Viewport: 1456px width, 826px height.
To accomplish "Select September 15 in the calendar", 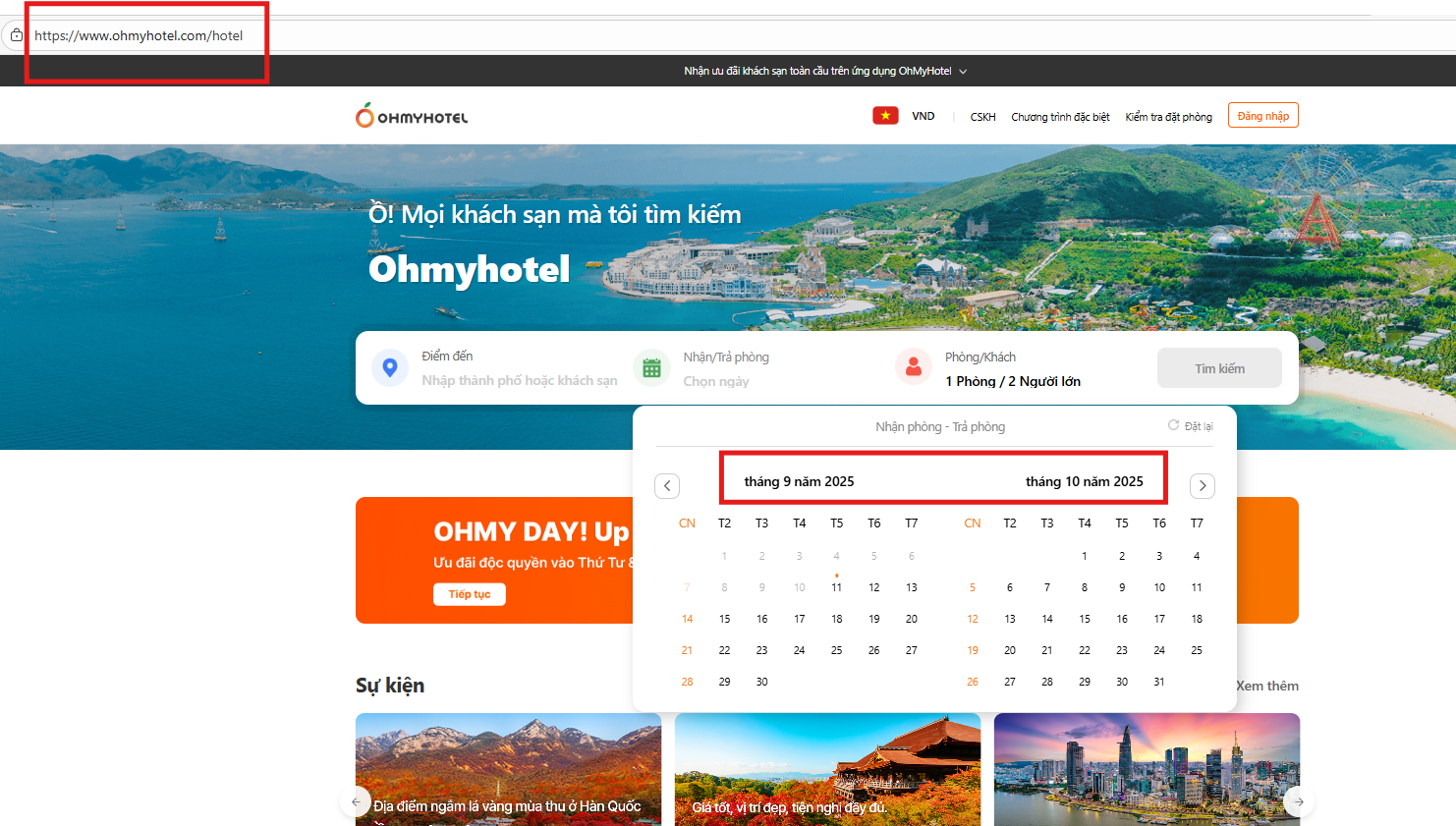I will tap(725, 619).
